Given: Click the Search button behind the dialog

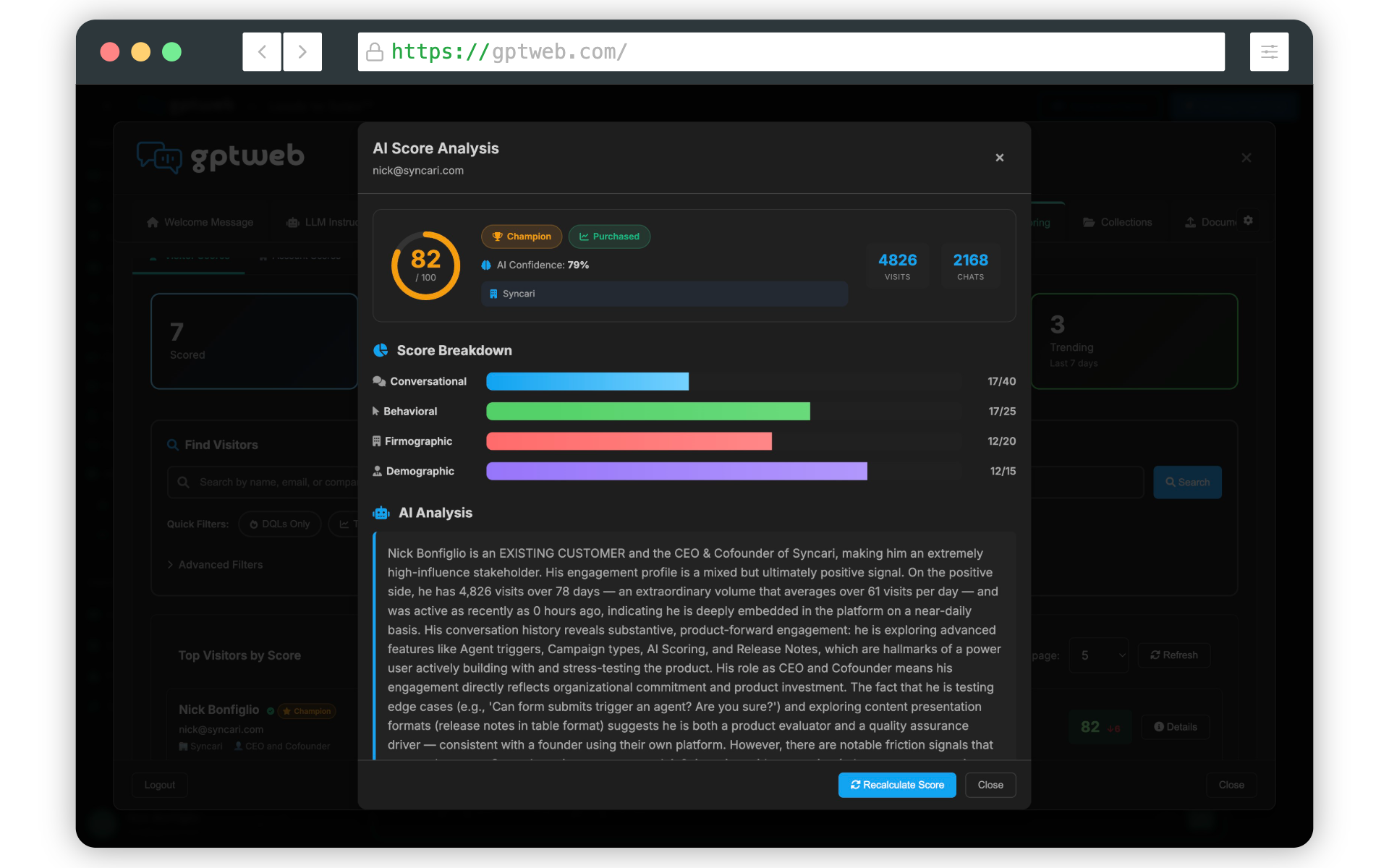Looking at the screenshot, I should 1188,482.
